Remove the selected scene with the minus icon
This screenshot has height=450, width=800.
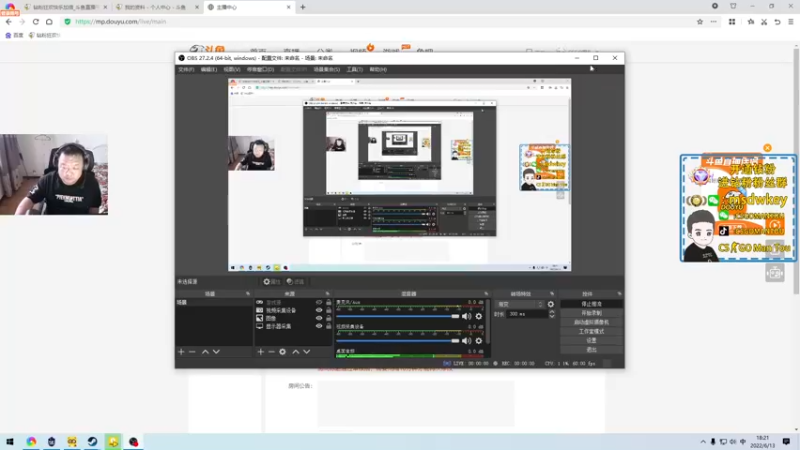pyautogui.click(x=192, y=352)
